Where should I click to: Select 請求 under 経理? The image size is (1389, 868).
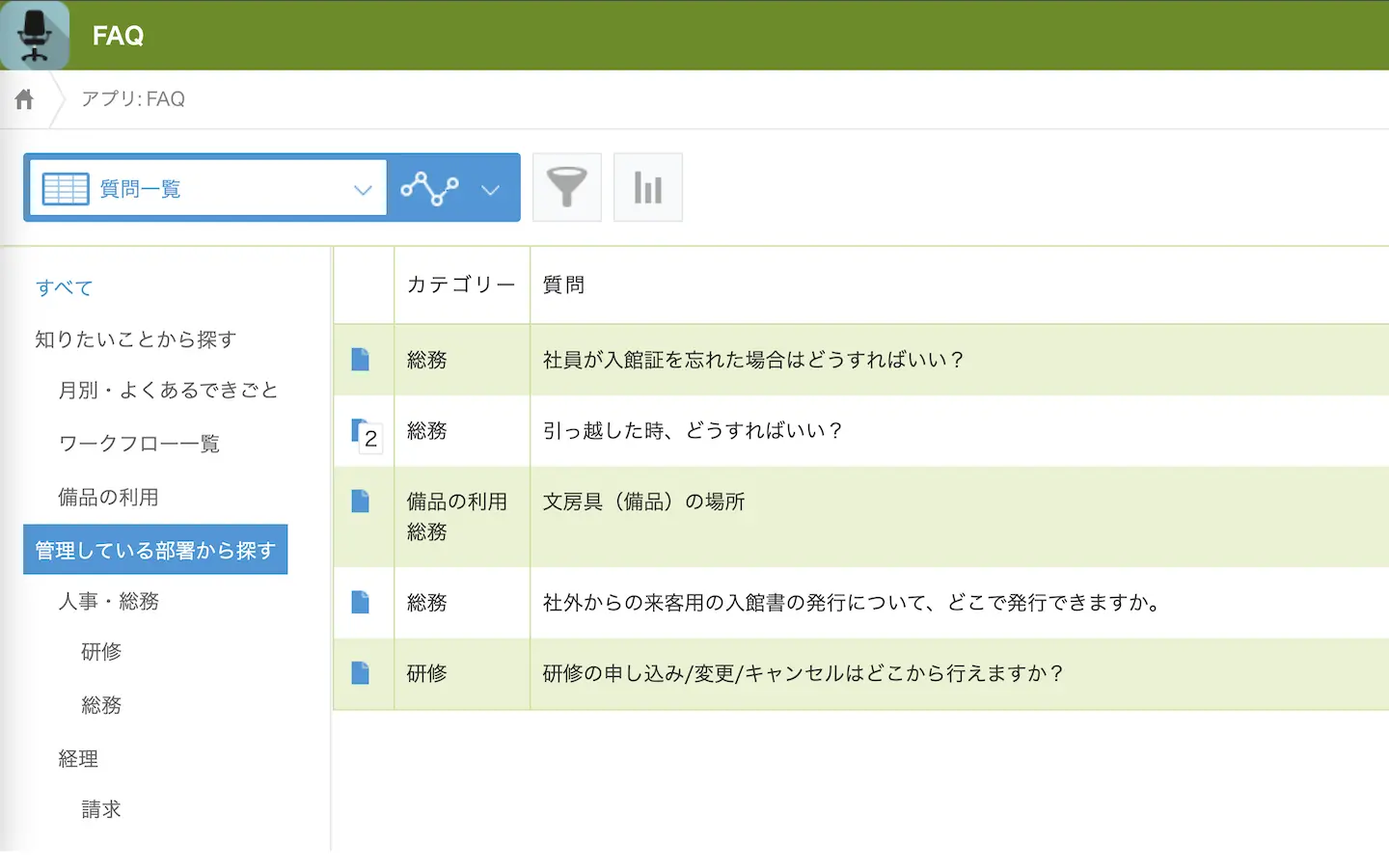tap(101, 809)
